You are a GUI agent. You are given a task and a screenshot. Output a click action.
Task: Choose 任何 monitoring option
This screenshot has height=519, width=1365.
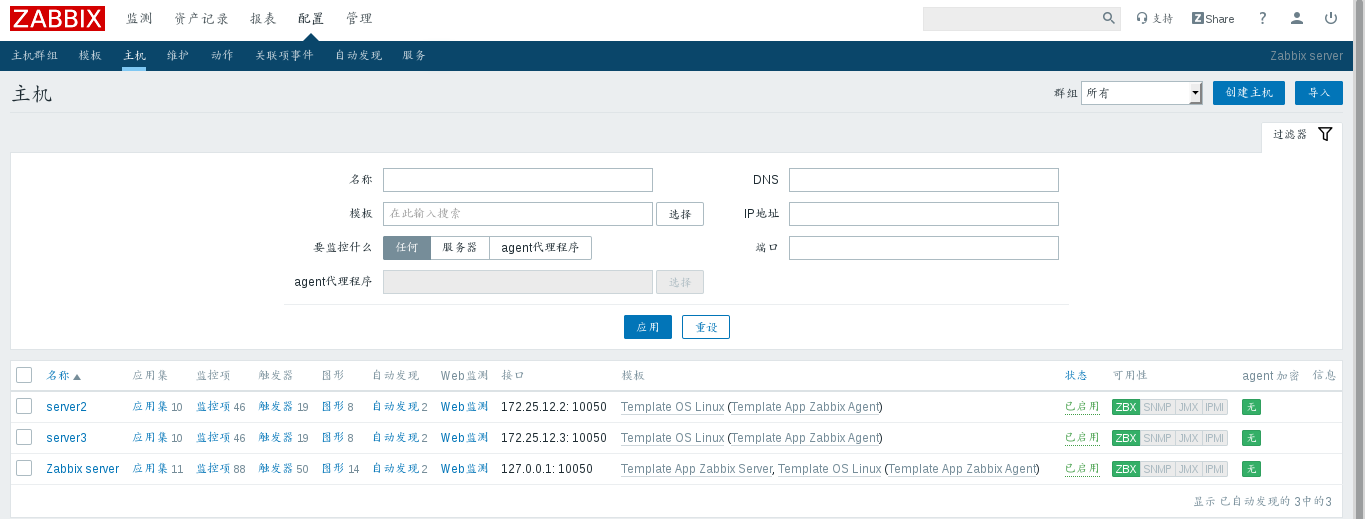[407, 248]
